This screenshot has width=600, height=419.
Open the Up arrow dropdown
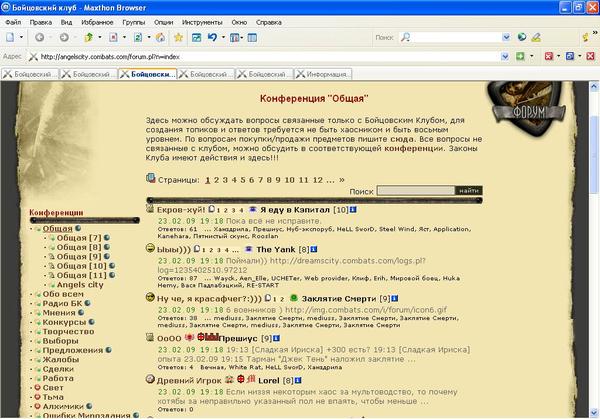tap(100, 37)
